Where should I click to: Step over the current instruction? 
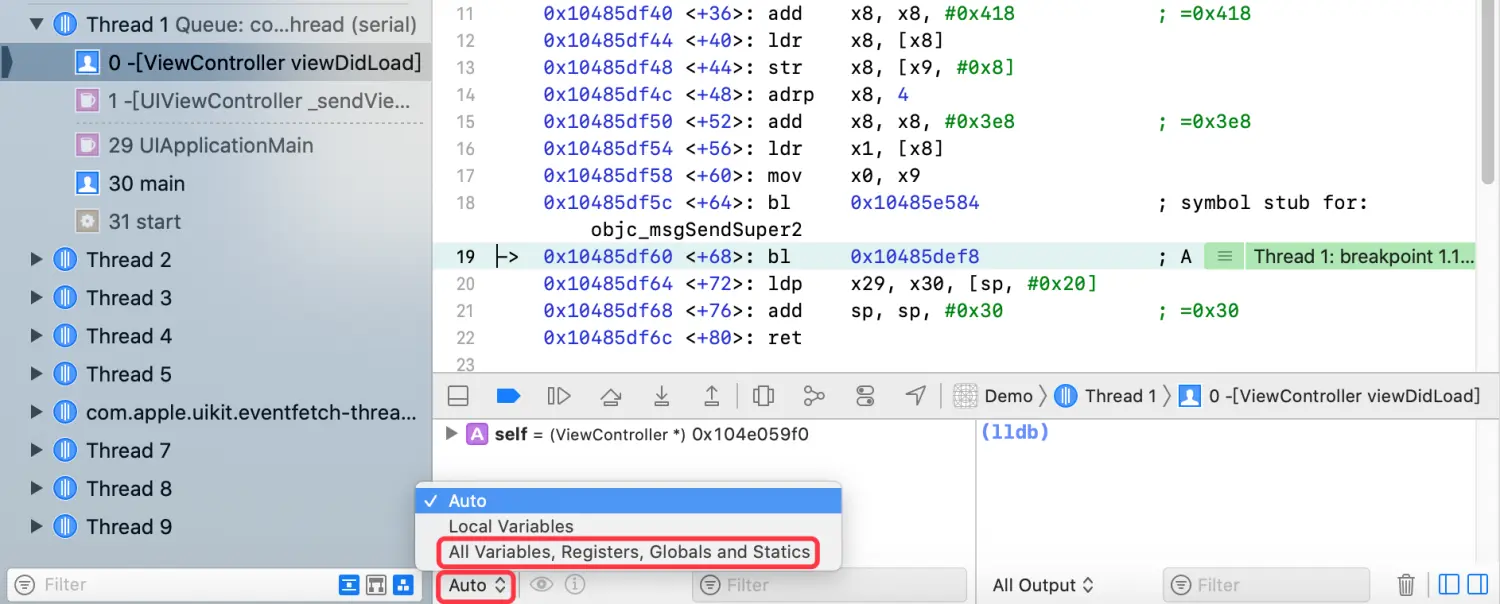pyautogui.click(x=610, y=396)
